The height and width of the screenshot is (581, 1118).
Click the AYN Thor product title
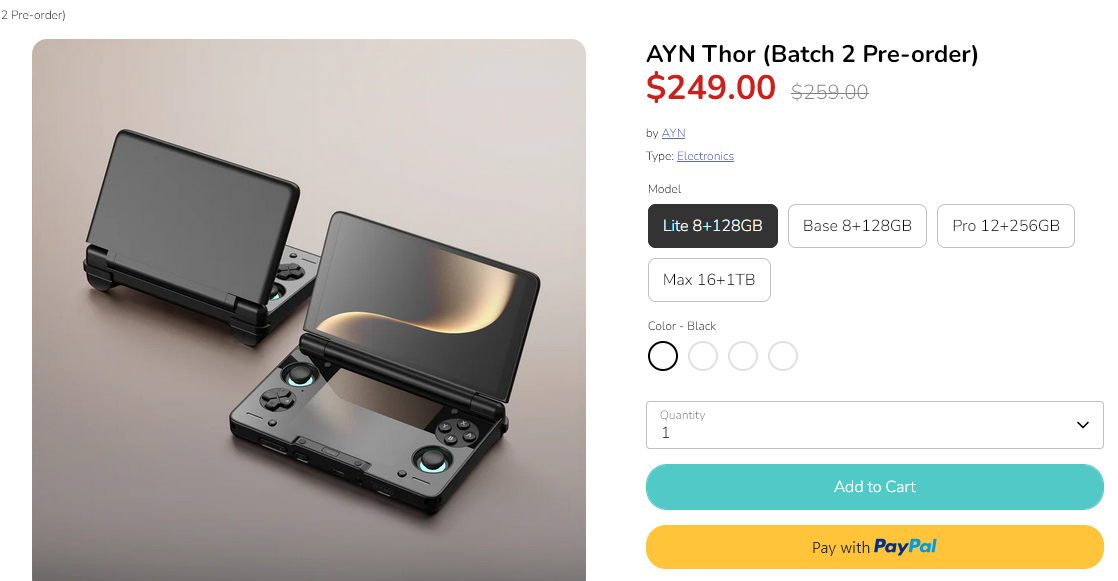click(x=812, y=54)
